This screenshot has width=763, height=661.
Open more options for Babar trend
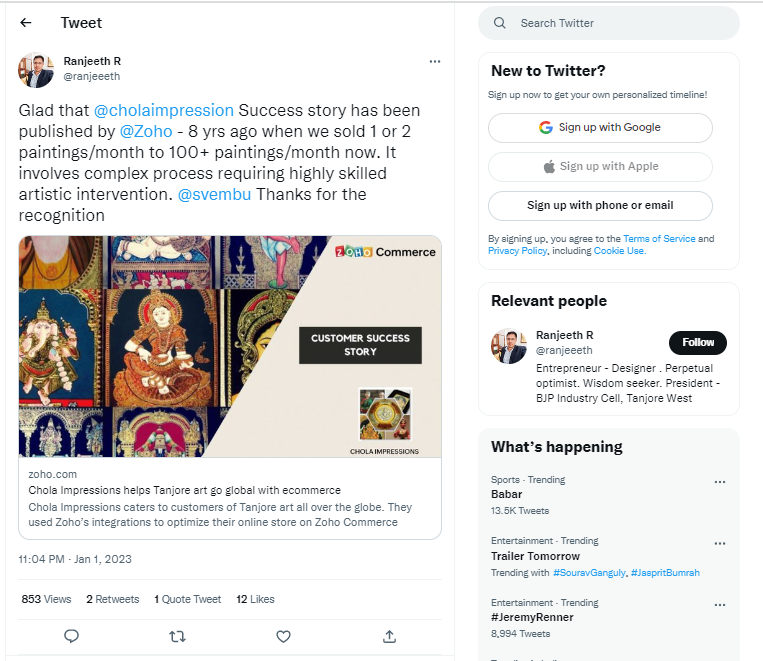click(719, 482)
